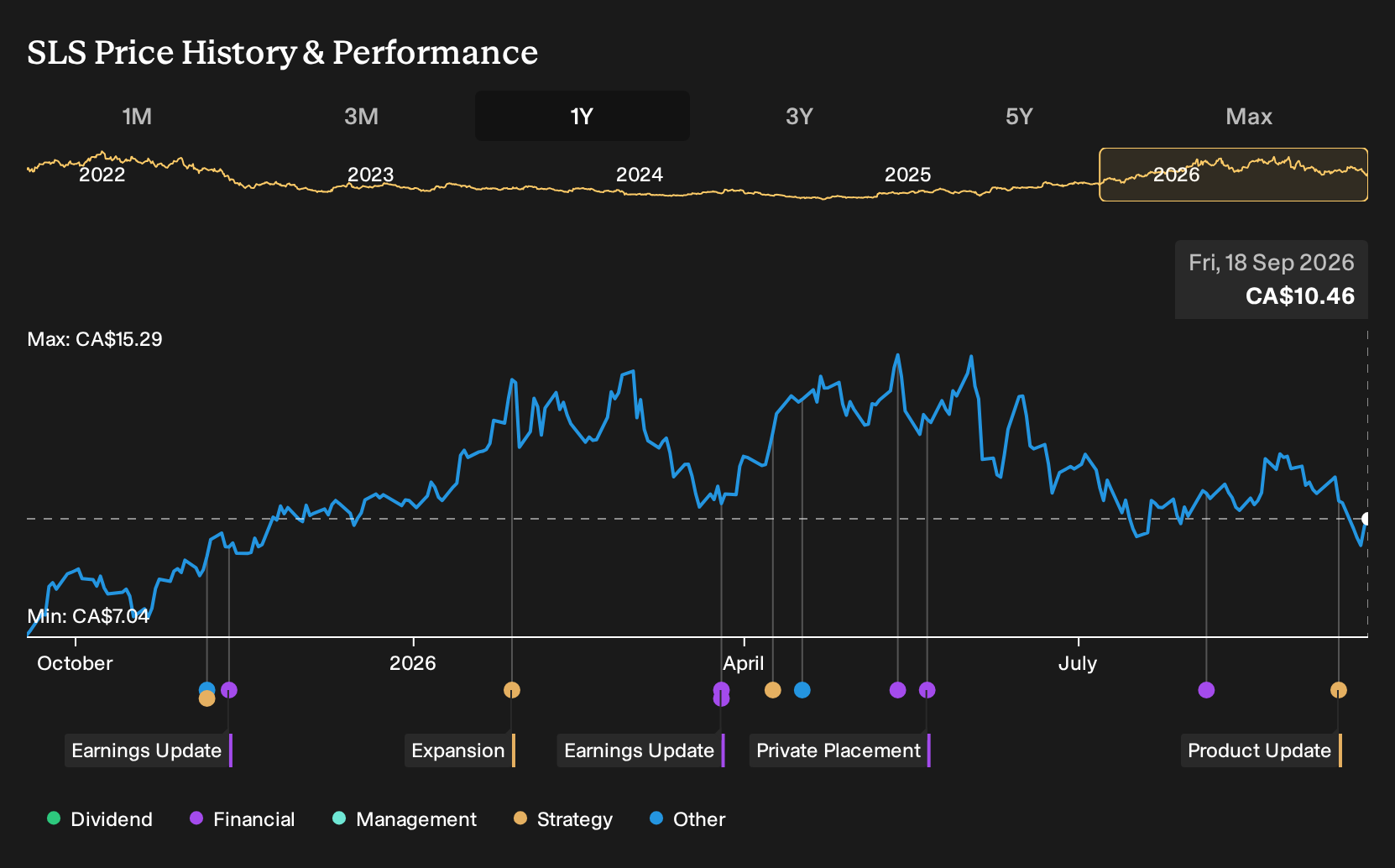
Task: Switch to the 3Y range tab
Action: click(x=799, y=116)
